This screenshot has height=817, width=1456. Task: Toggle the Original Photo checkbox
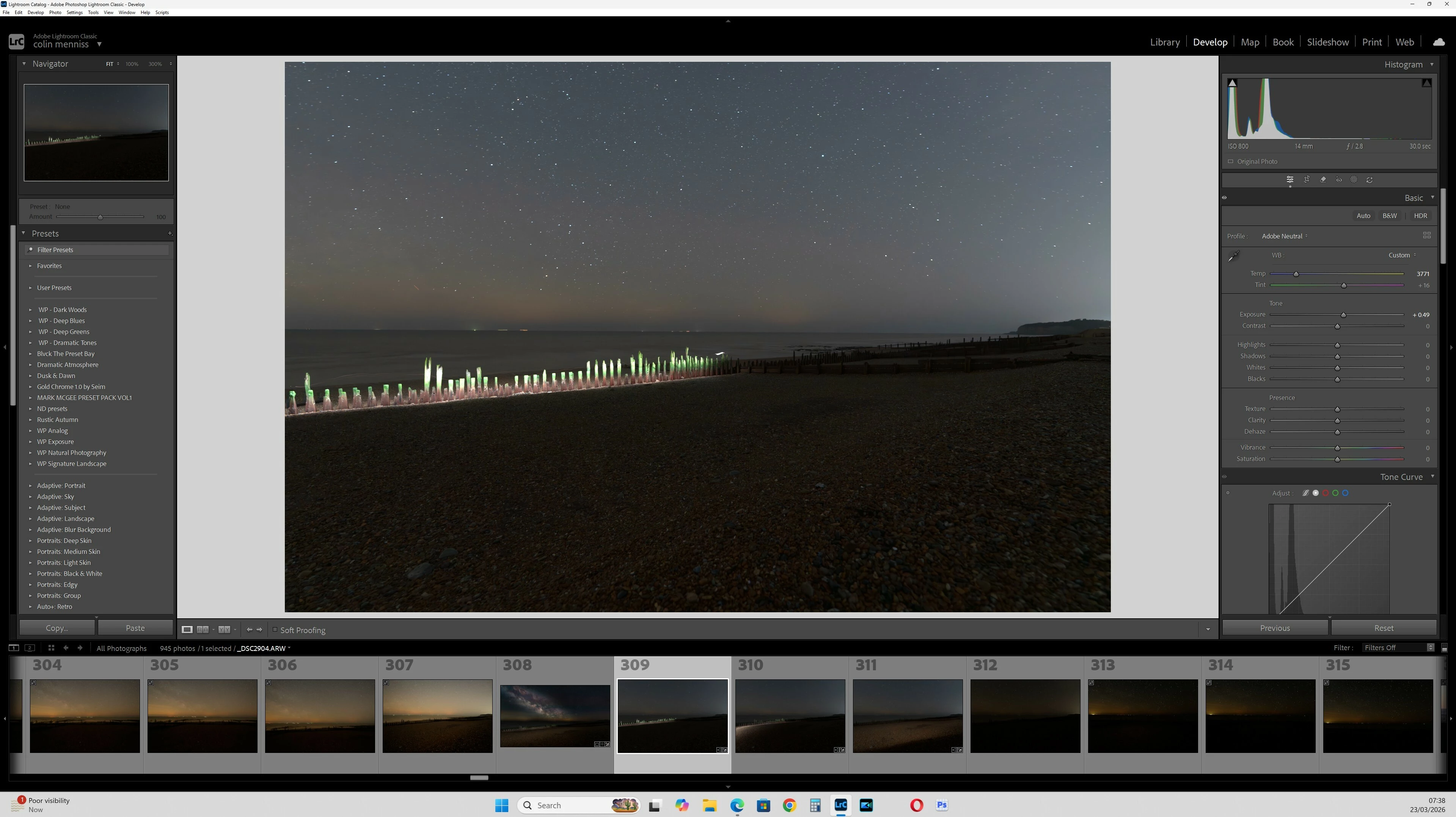[x=1230, y=162]
